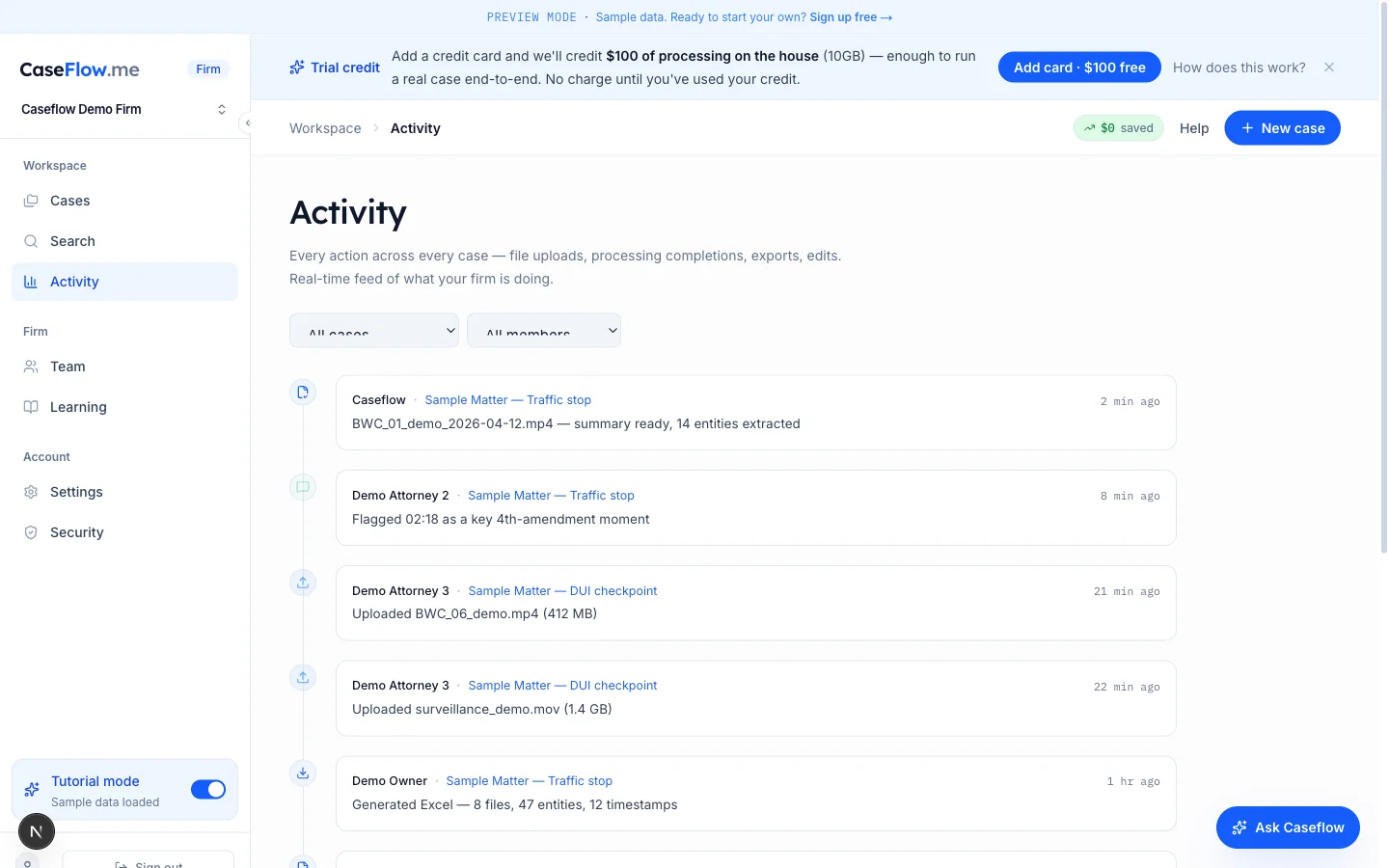This screenshot has width=1389, height=868.
Task: Open Traffic stop link in Demo Owner entry
Action: 529,781
